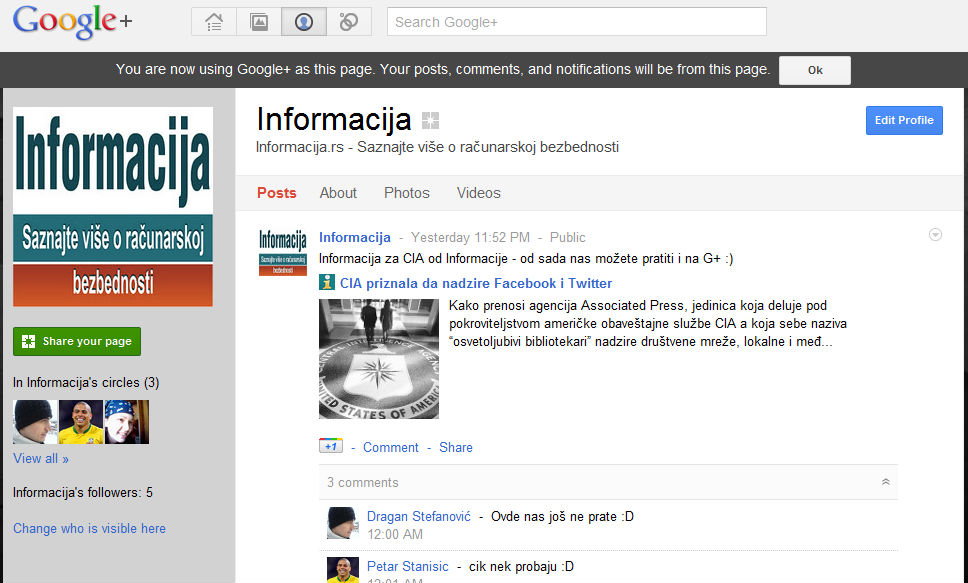Click In Informacija's circles (3) heading
Image resolution: width=968 pixels, height=583 pixels.
click(86, 382)
